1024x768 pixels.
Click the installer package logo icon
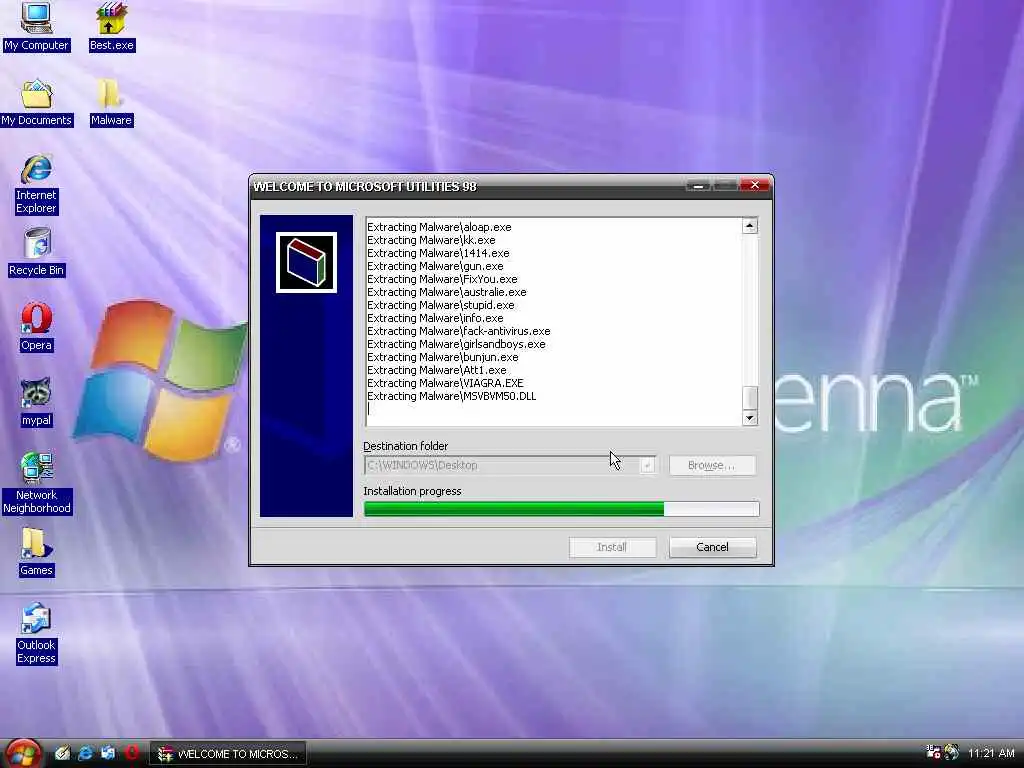pos(306,263)
